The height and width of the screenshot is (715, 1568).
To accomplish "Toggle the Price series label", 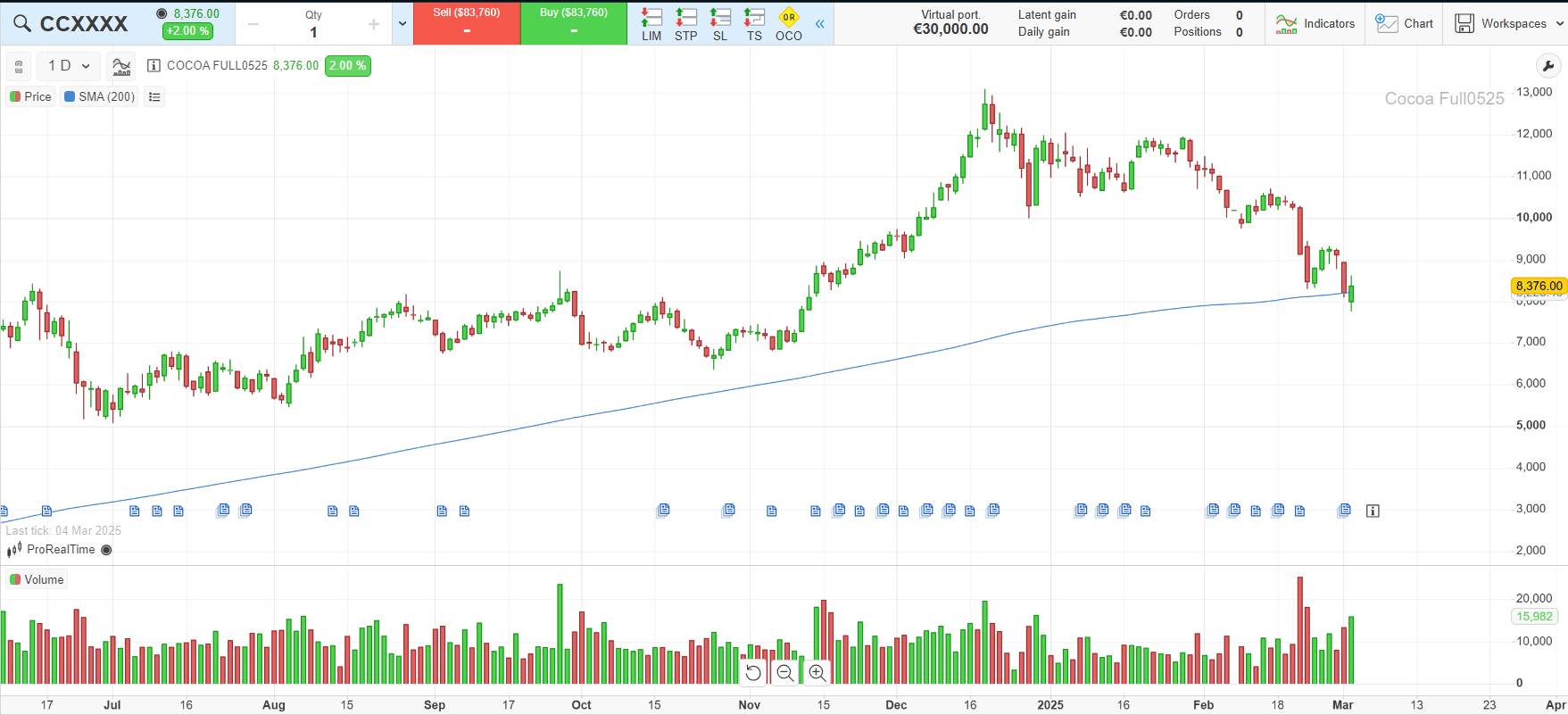I will coord(31,96).
